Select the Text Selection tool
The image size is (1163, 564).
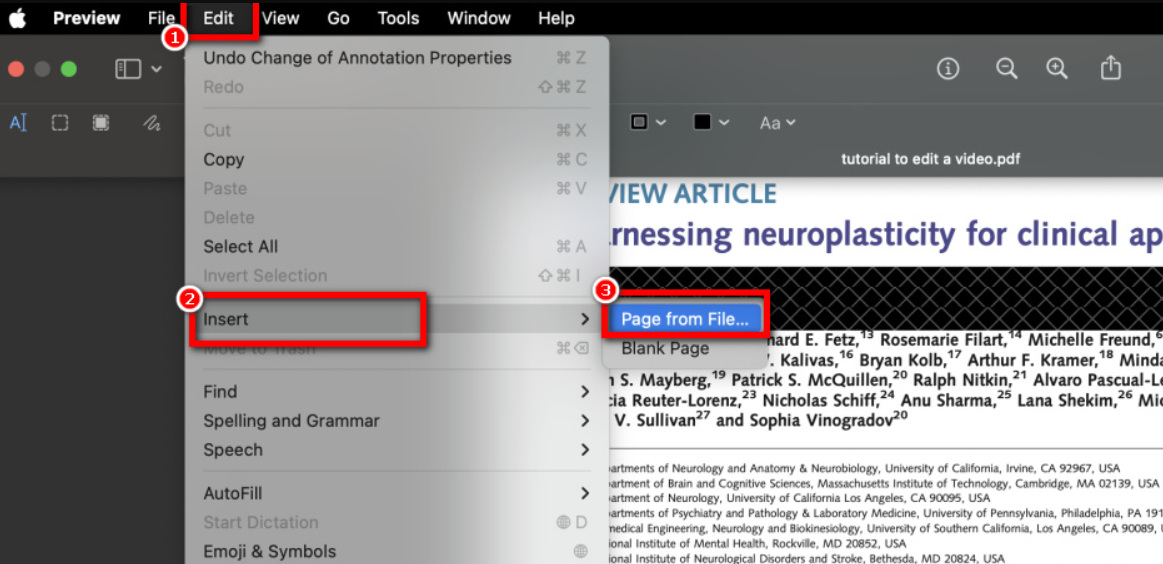[18, 123]
